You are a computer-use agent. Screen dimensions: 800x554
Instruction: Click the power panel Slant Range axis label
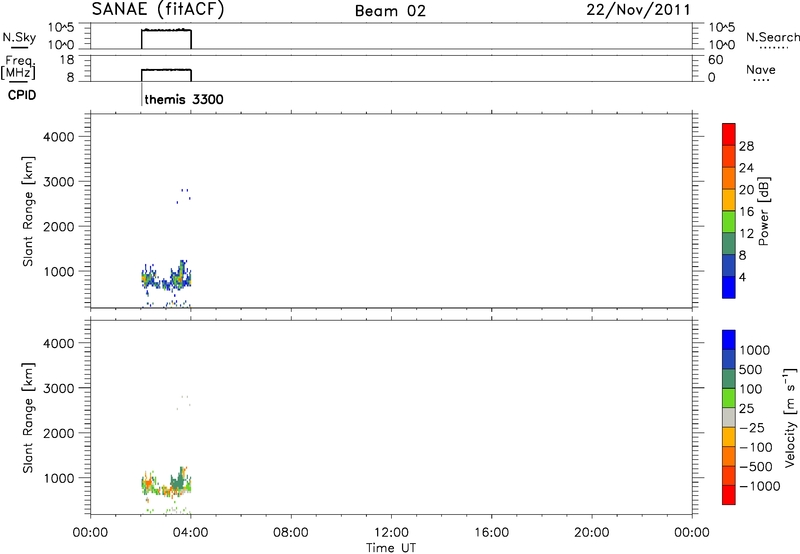click(28, 211)
